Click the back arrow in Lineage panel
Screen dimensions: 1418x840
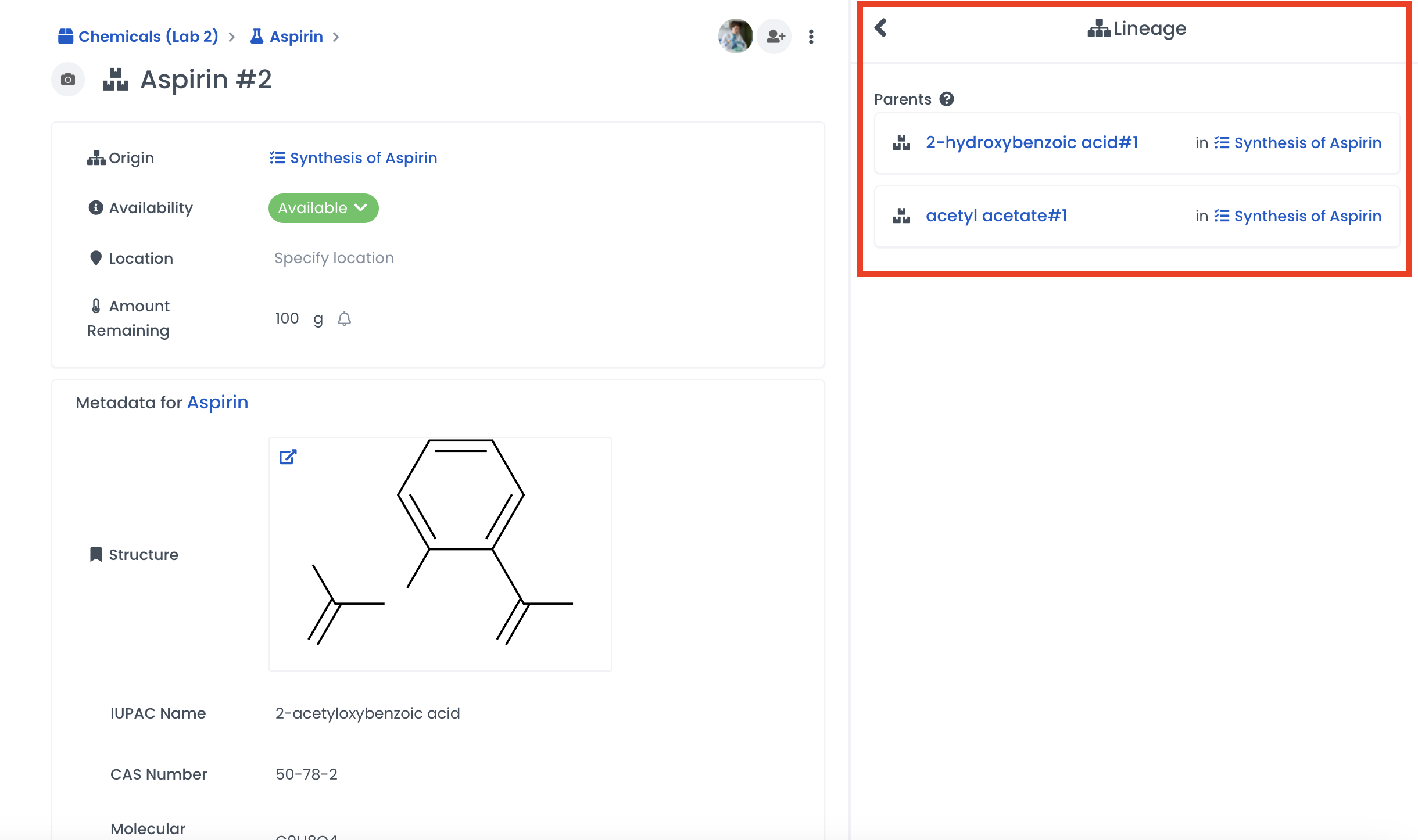[881, 28]
